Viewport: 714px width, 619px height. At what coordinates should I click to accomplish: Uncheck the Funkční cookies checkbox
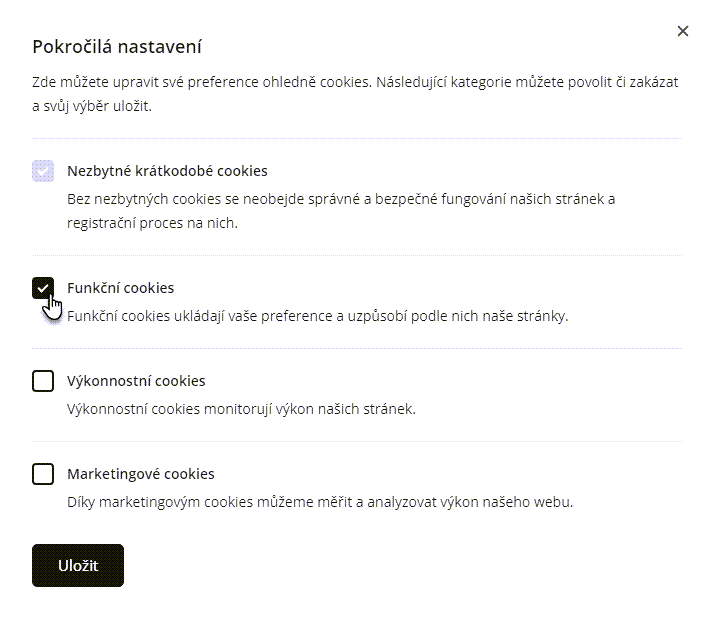[x=43, y=288]
